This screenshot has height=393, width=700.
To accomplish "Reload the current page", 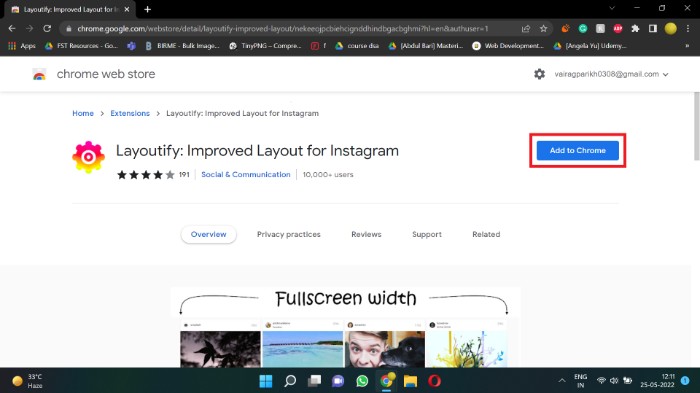I will [x=47, y=29].
